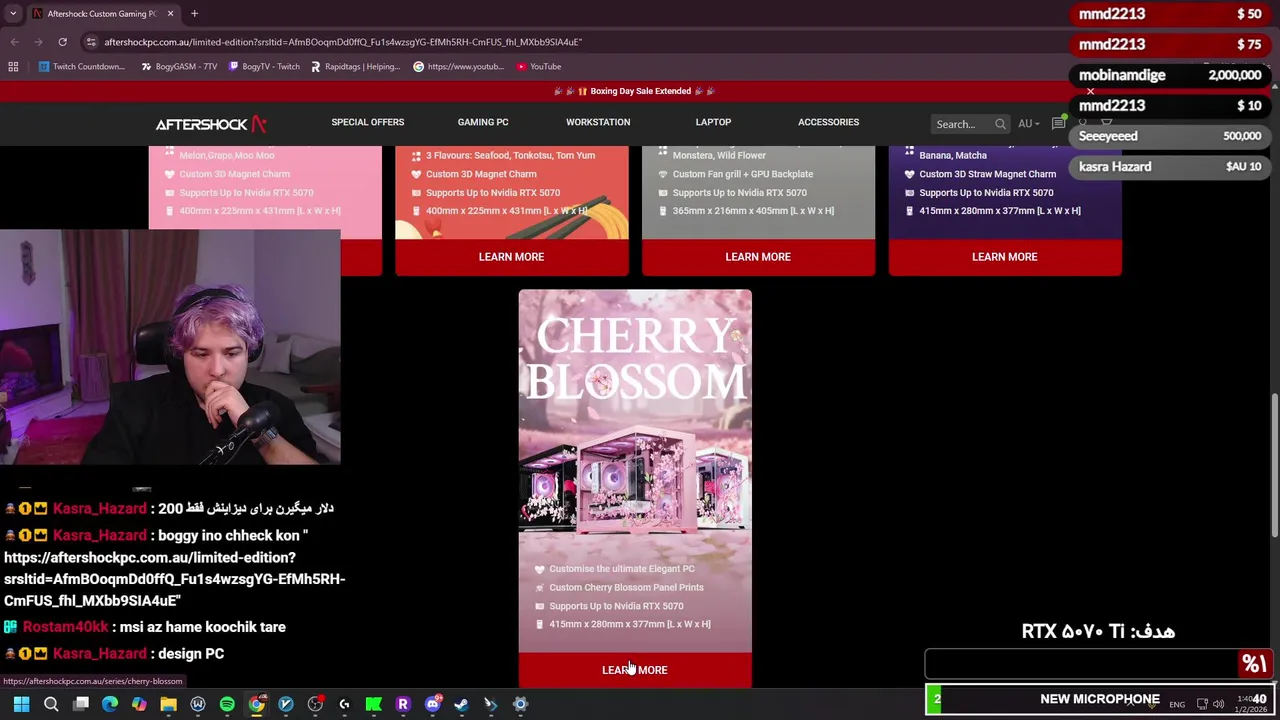Click the browser forward arrow
This screenshot has height=720, width=1280.
(x=38, y=42)
